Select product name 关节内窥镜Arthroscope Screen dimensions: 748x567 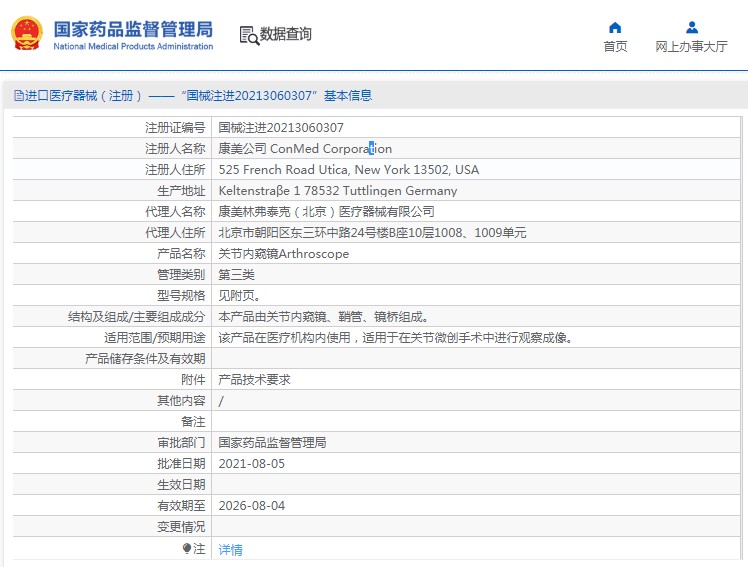(283, 254)
